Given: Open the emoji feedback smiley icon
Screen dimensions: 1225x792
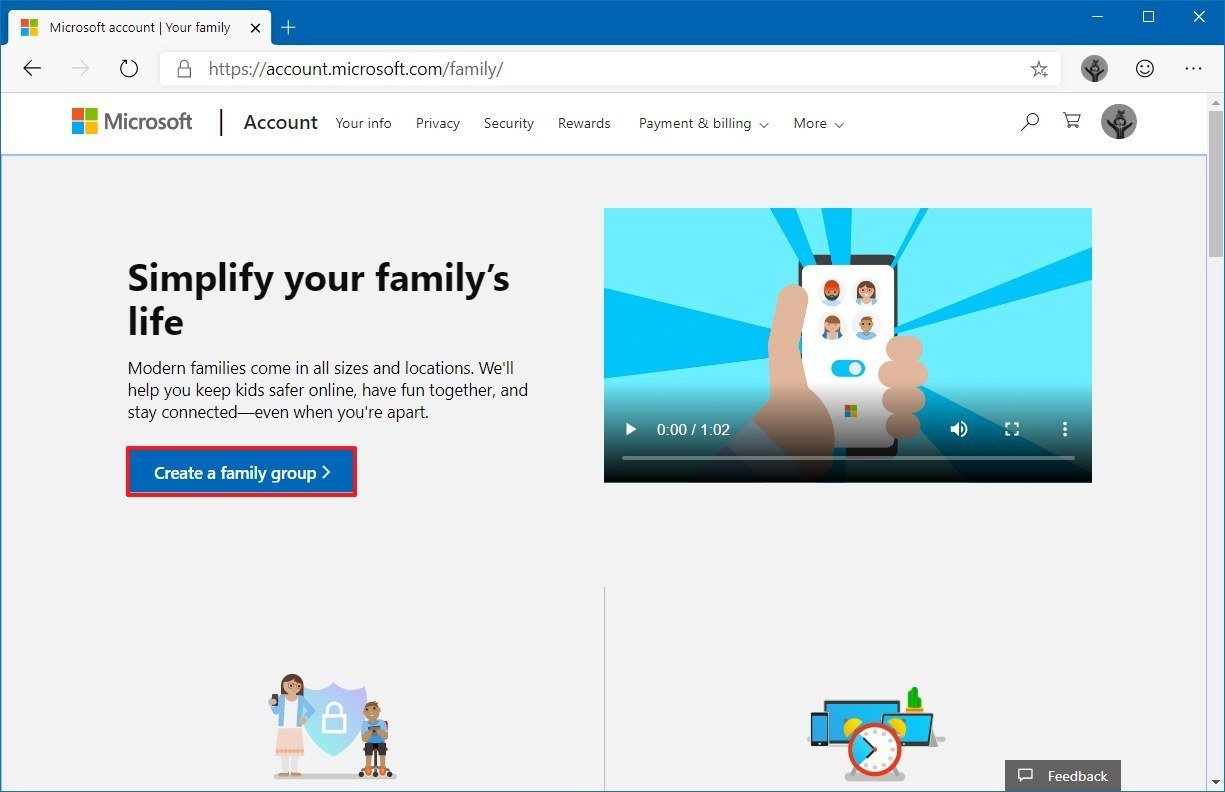Looking at the screenshot, I should [x=1145, y=69].
